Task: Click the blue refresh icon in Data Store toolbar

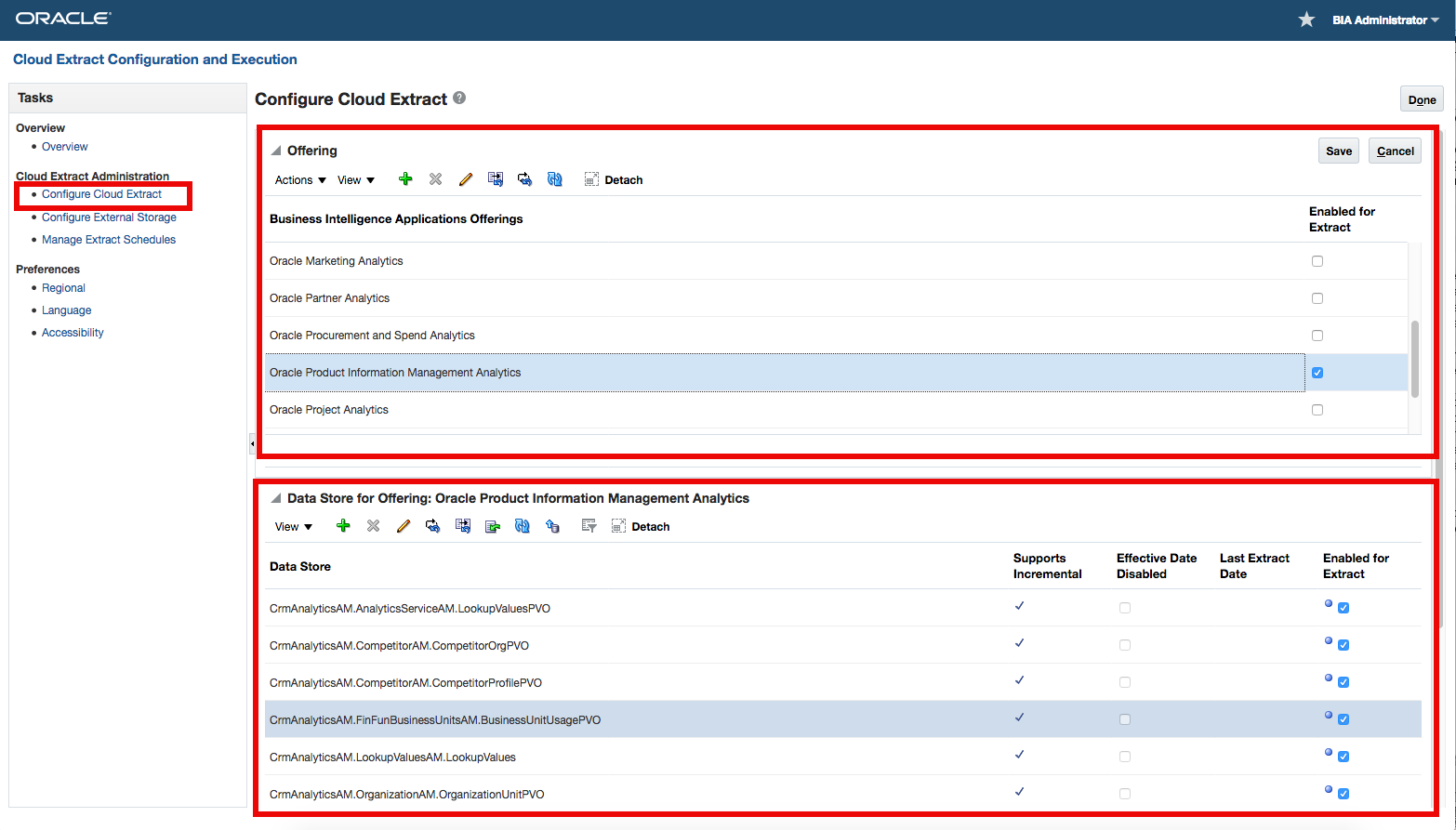Action: pyautogui.click(x=523, y=526)
